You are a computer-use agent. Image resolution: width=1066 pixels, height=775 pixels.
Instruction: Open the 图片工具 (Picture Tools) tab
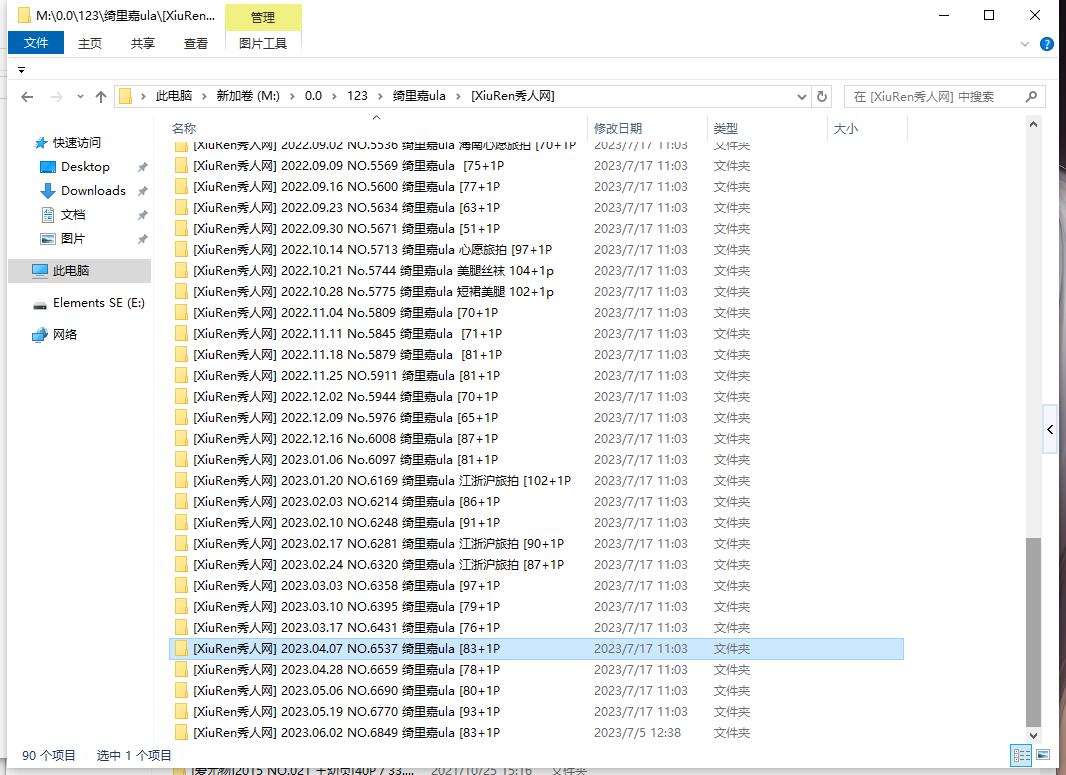(263, 44)
